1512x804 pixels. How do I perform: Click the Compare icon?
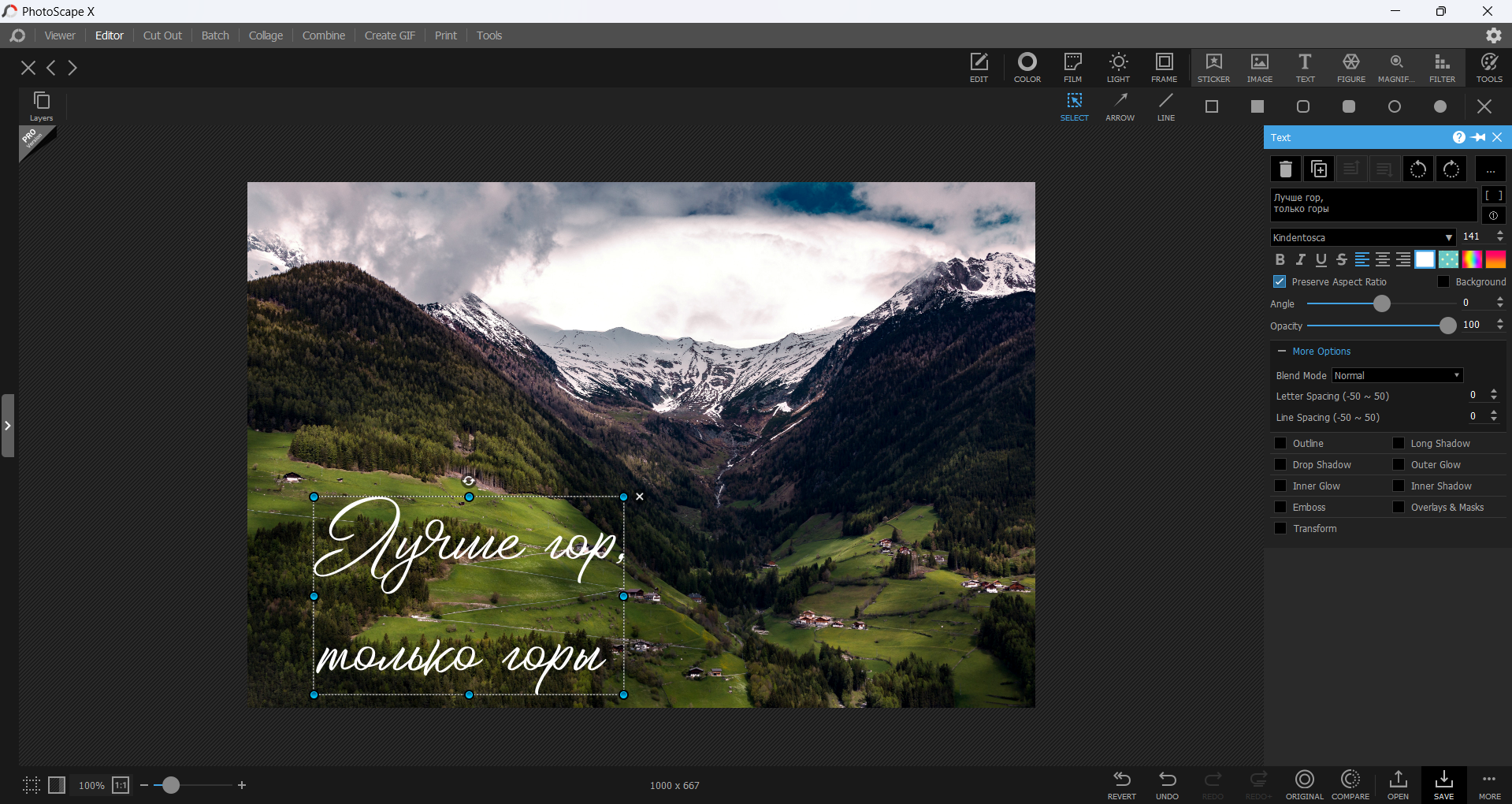[x=1350, y=784]
